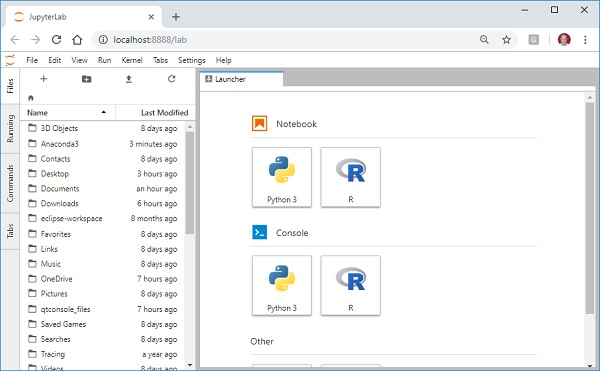The height and width of the screenshot is (371, 600).
Task: Open the View menu
Action: (79, 60)
